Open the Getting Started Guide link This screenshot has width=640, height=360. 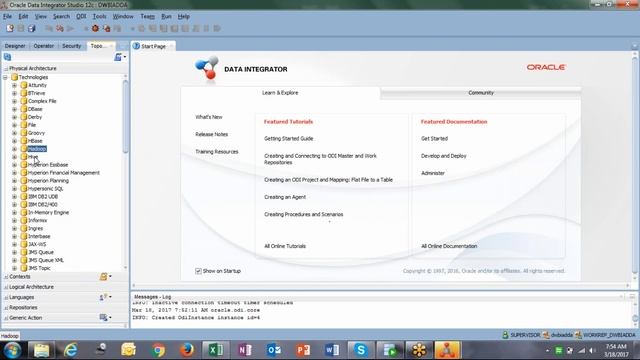point(289,138)
